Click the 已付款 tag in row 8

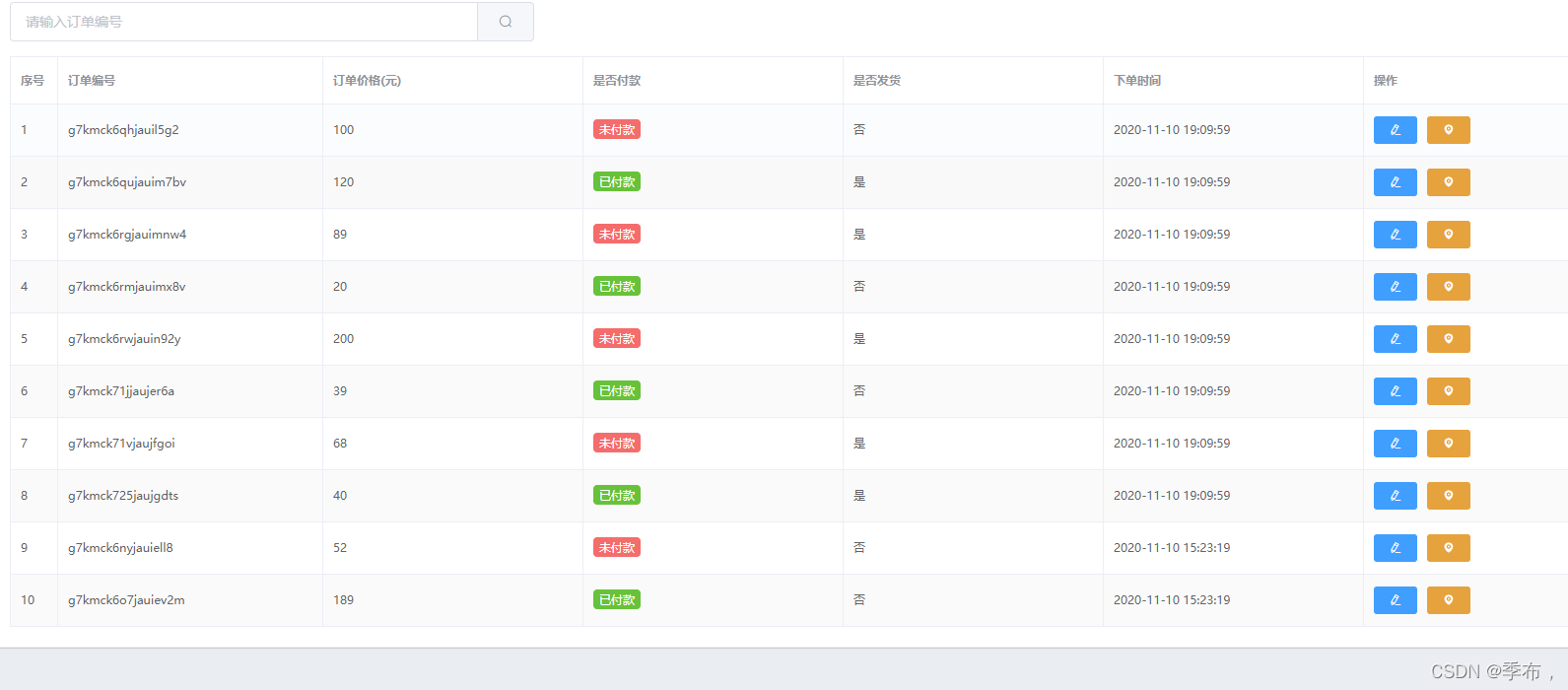(x=617, y=495)
